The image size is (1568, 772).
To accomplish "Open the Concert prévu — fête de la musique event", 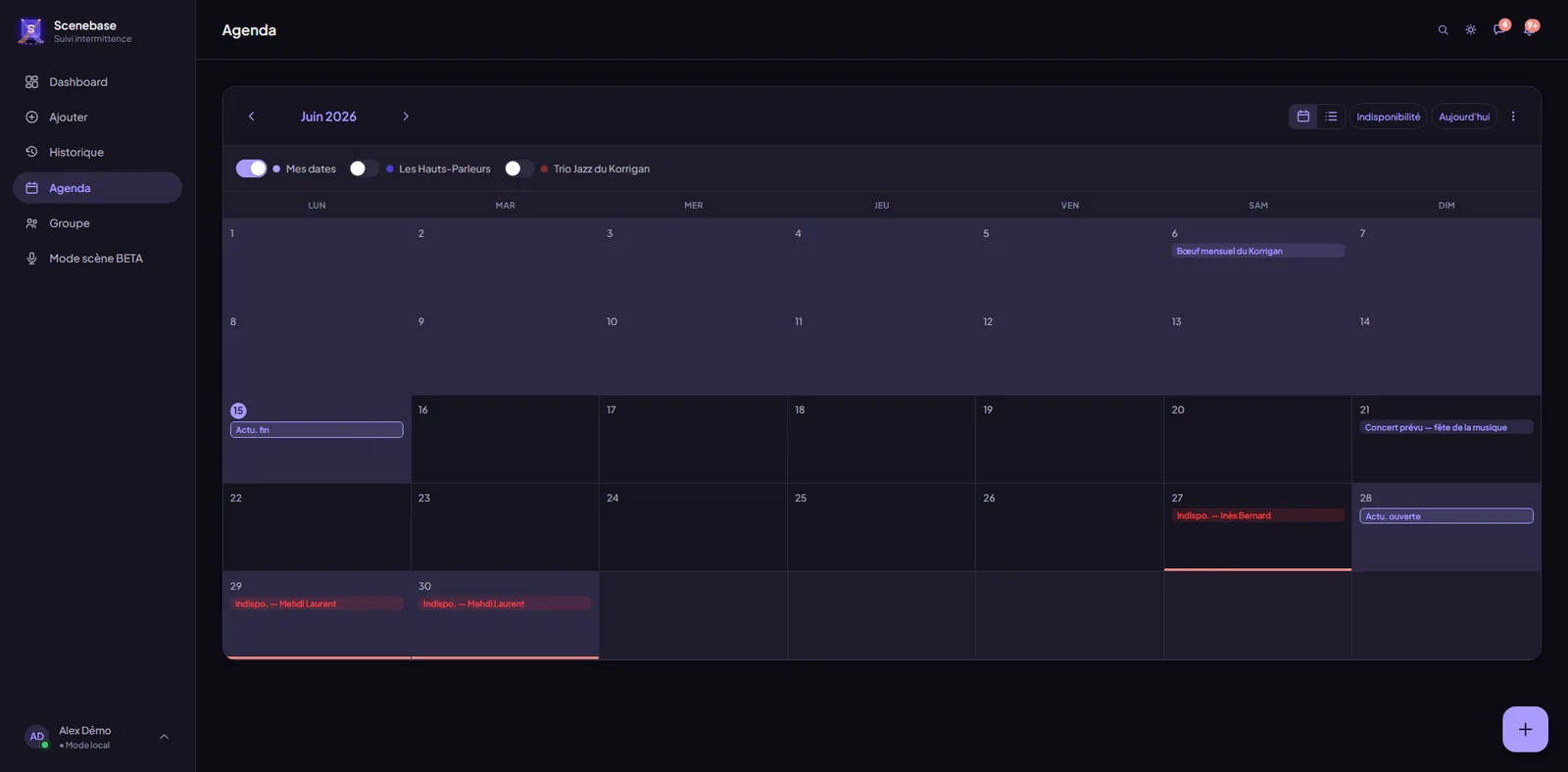I will (x=1446, y=427).
